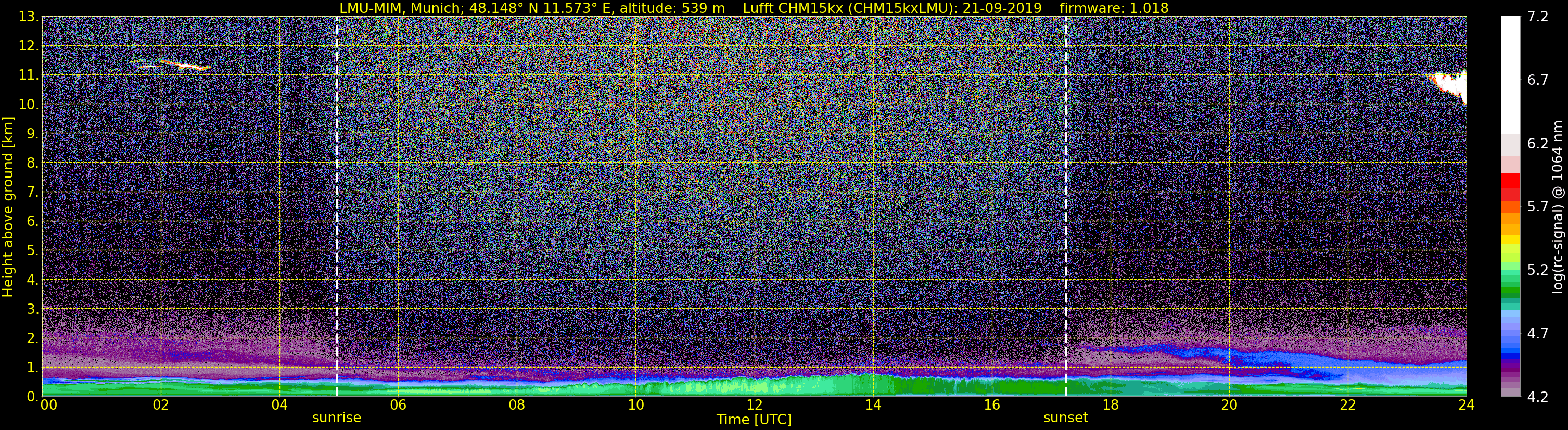The image size is (1568, 430).
Task: Click the time axis tick label 00
Action: [49, 405]
